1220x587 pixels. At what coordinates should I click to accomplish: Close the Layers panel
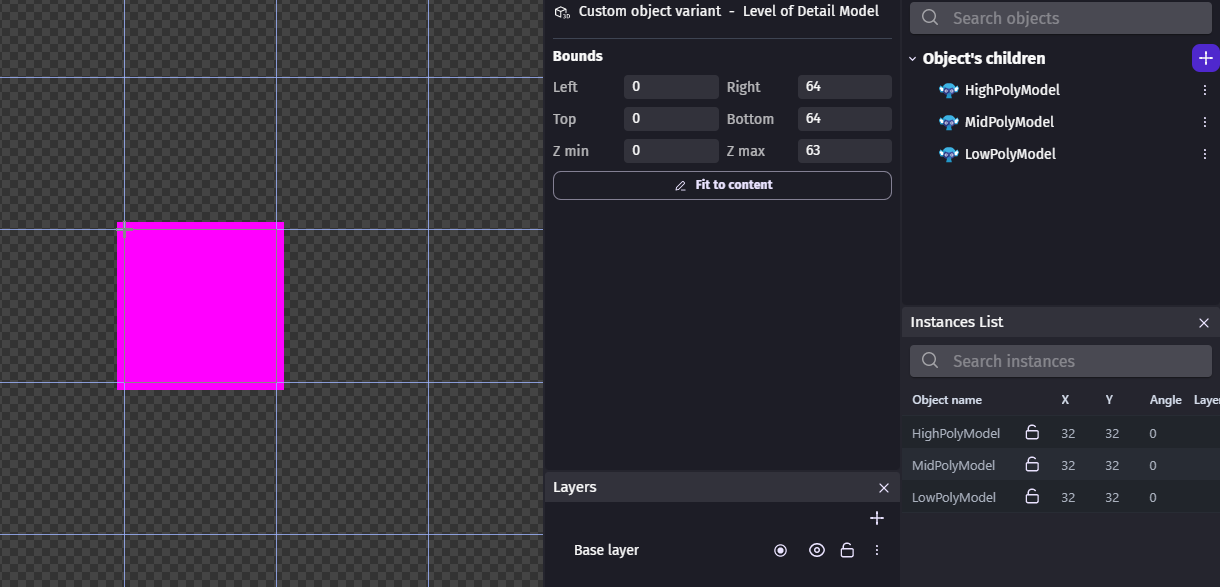point(883,488)
